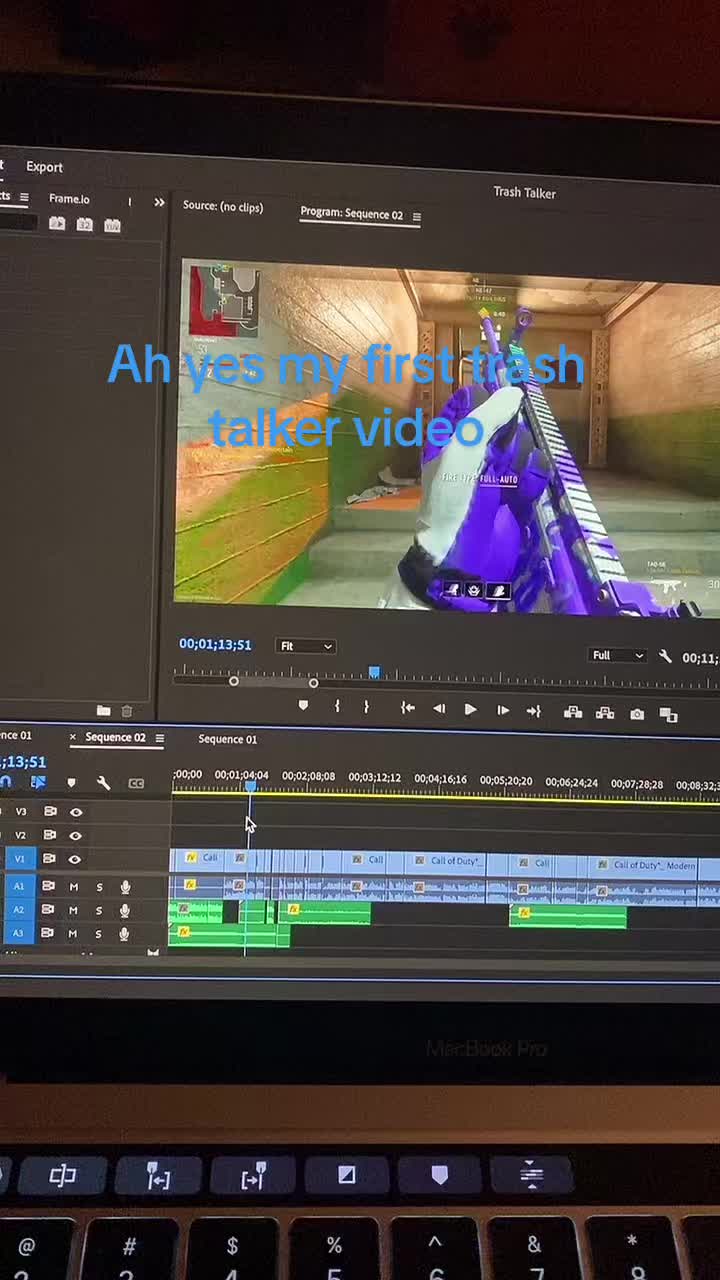The height and width of the screenshot is (1280, 720).
Task: Open the Frame.io panel tab
Action: 69,199
